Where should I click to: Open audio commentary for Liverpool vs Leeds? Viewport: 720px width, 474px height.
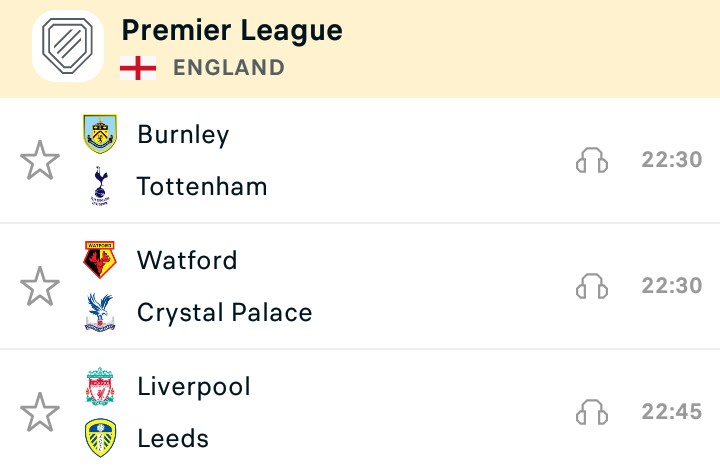(592, 412)
